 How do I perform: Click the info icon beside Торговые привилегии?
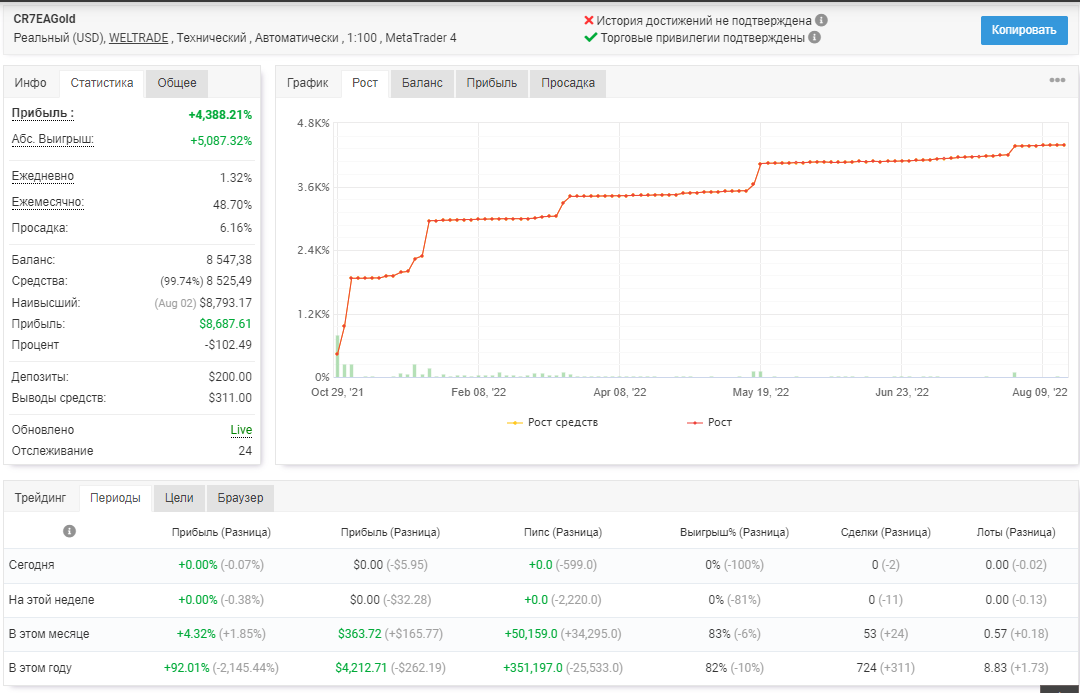click(814, 37)
